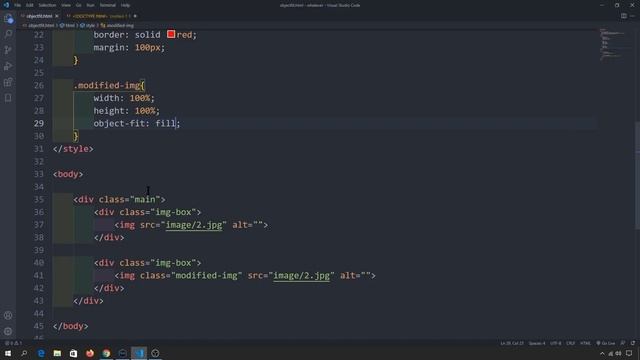Open Run and Debug view
The height and width of the screenshot is (360, 640).
click(x=8, y=66)
